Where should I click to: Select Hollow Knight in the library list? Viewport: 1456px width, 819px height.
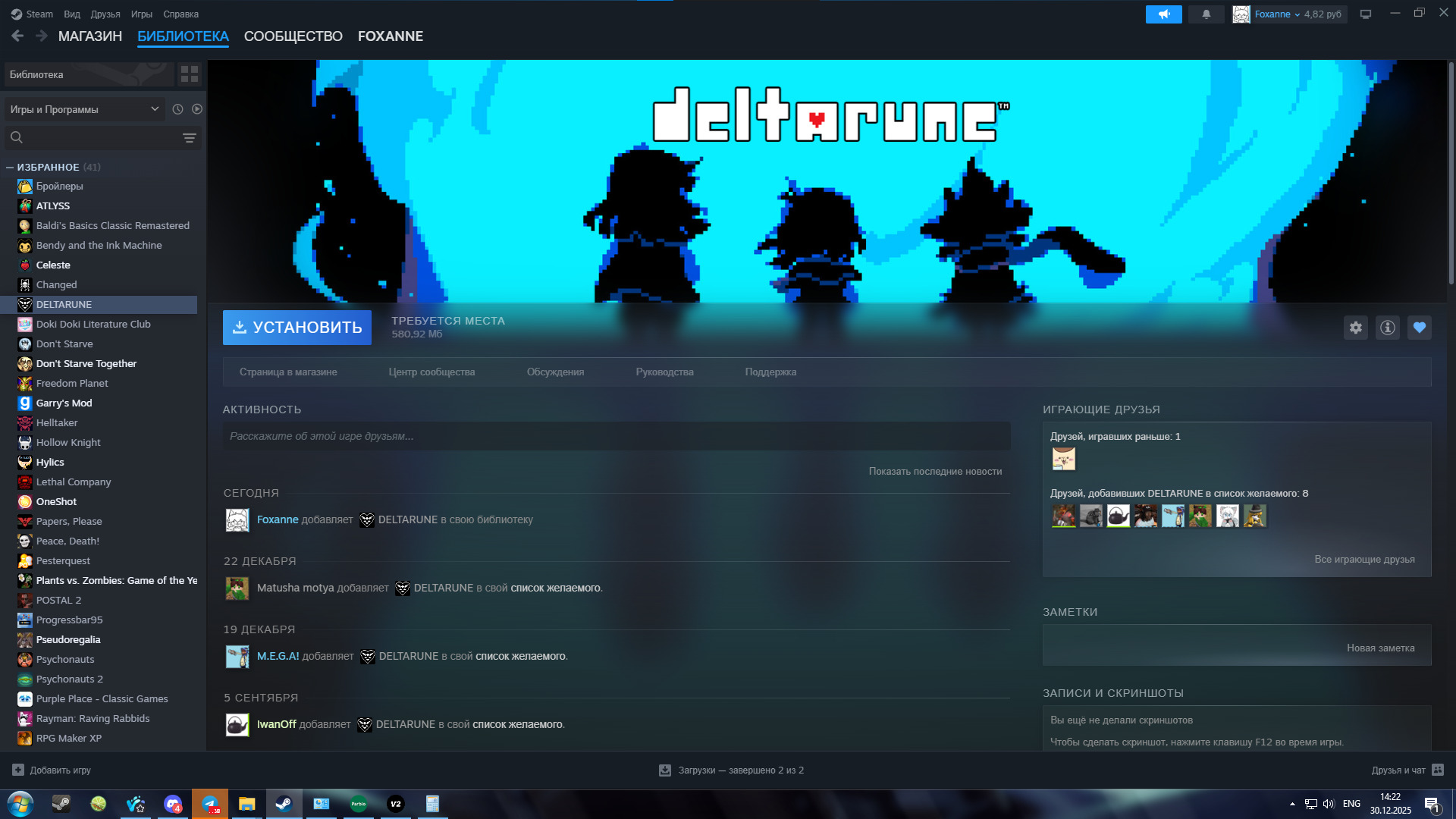(68, 443)
